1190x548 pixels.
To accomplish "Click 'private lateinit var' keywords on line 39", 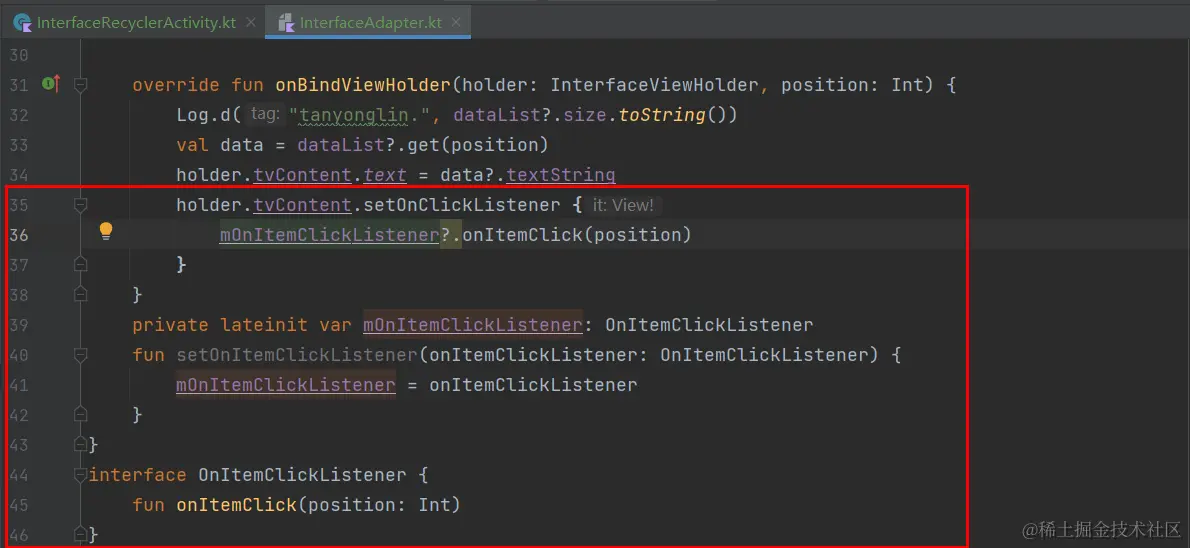I will pos(242,325).
